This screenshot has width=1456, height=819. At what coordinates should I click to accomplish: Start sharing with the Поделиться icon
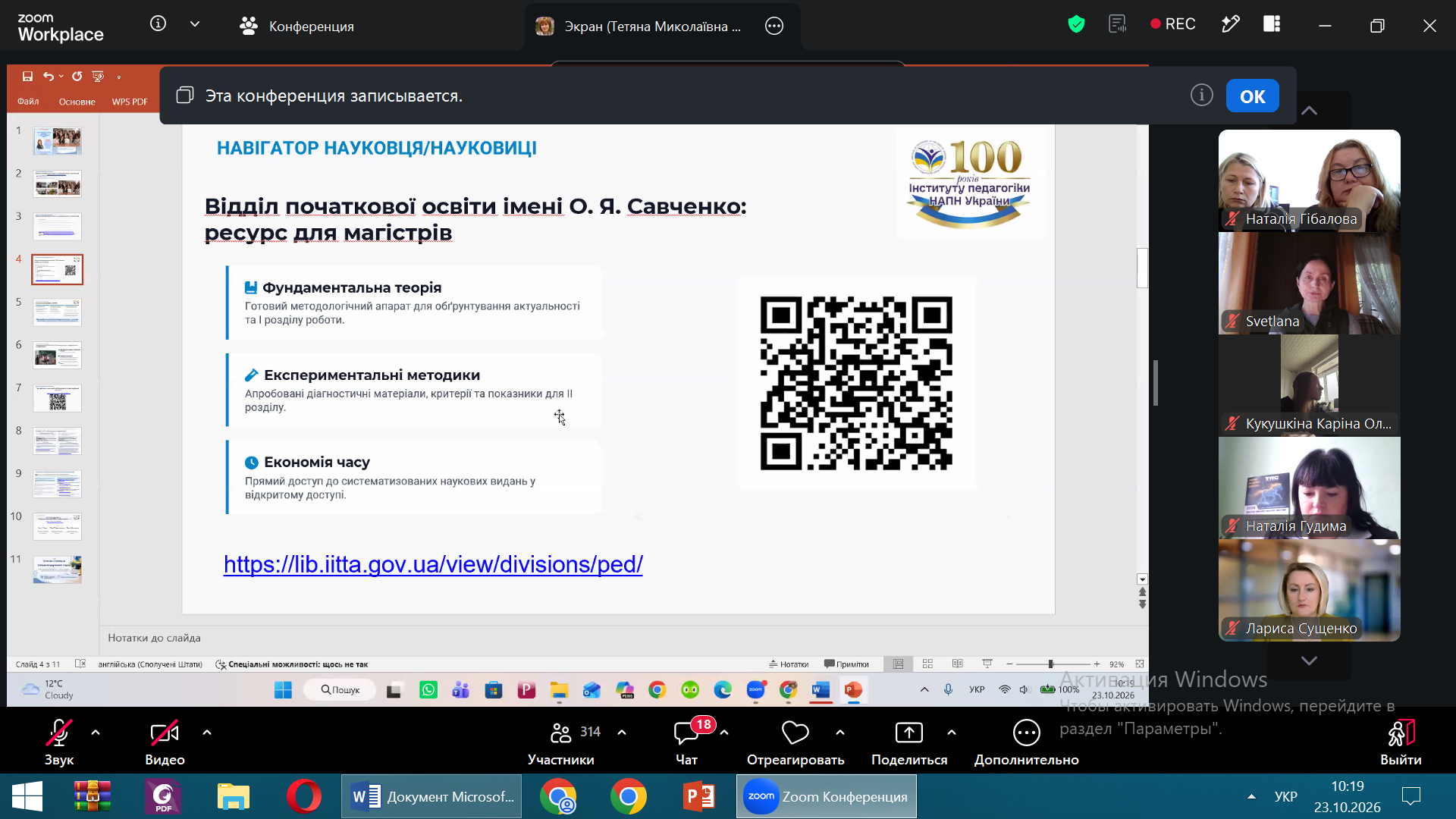pos(908,733)
